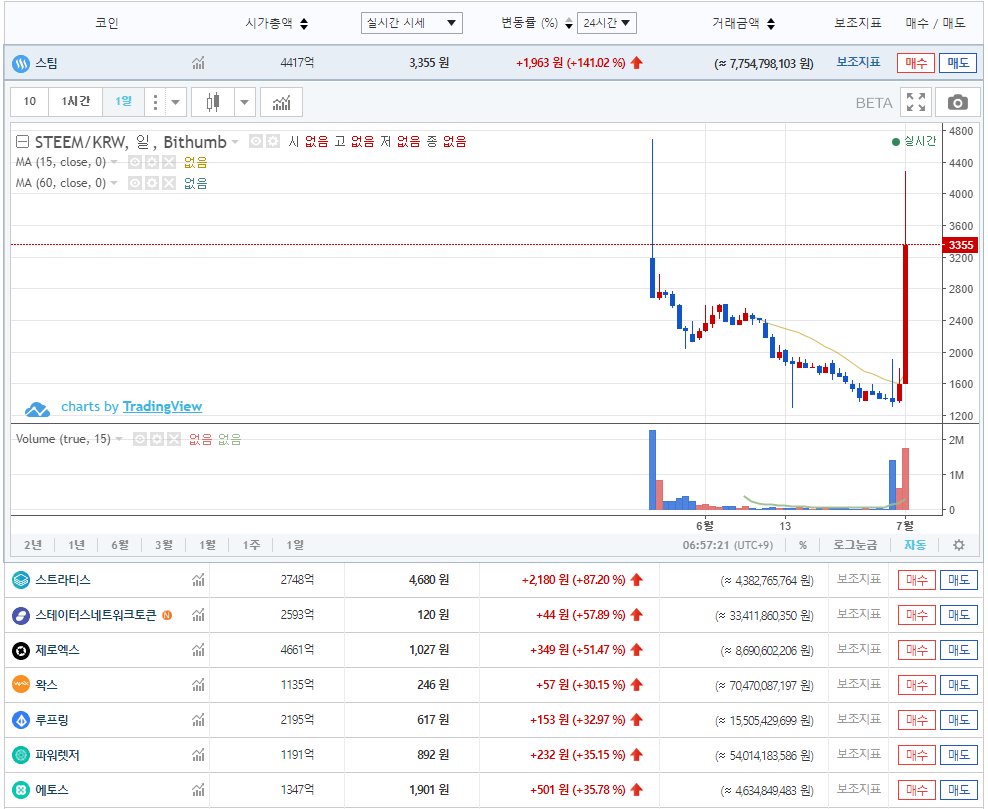988x809 pixels.
Task: Click 매도 button for 스팀
Action: coord(958,63)
